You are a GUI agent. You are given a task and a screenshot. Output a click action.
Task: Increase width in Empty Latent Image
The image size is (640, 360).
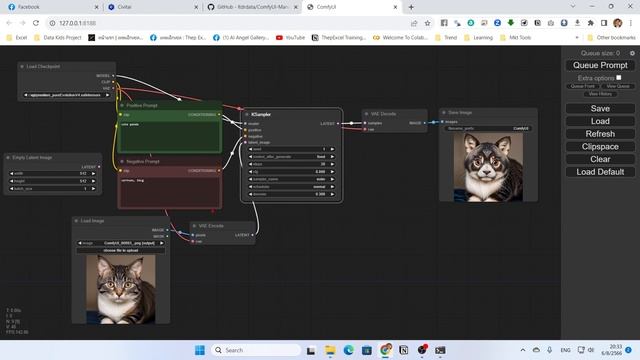click(x=93, y=173)
